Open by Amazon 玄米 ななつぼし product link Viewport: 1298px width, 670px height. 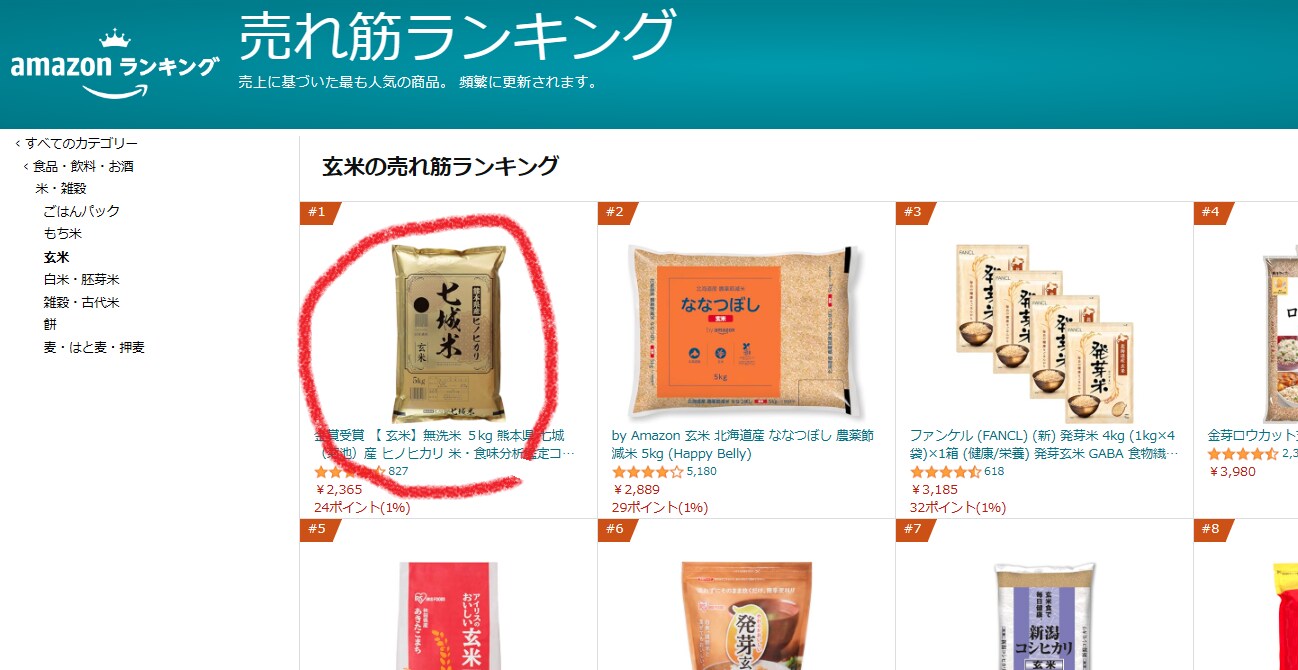(742, 445)
